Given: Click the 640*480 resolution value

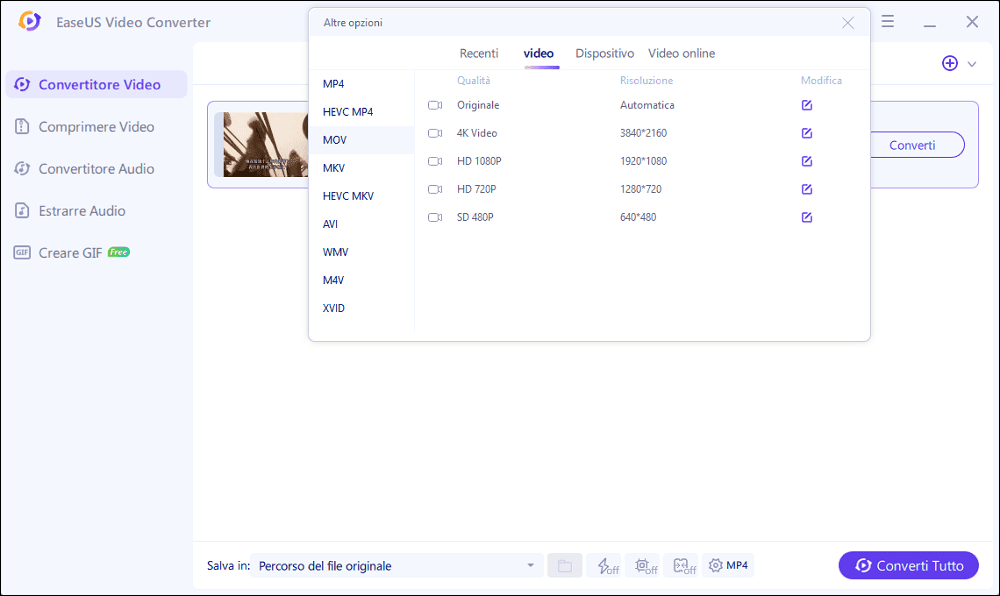Looking at the screenshot, I should coord(638,217).
